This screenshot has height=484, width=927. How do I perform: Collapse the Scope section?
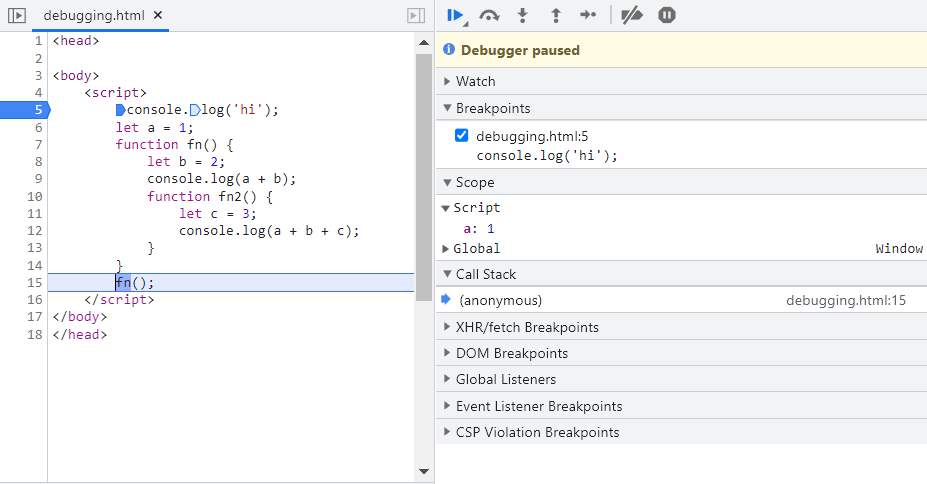682,182
